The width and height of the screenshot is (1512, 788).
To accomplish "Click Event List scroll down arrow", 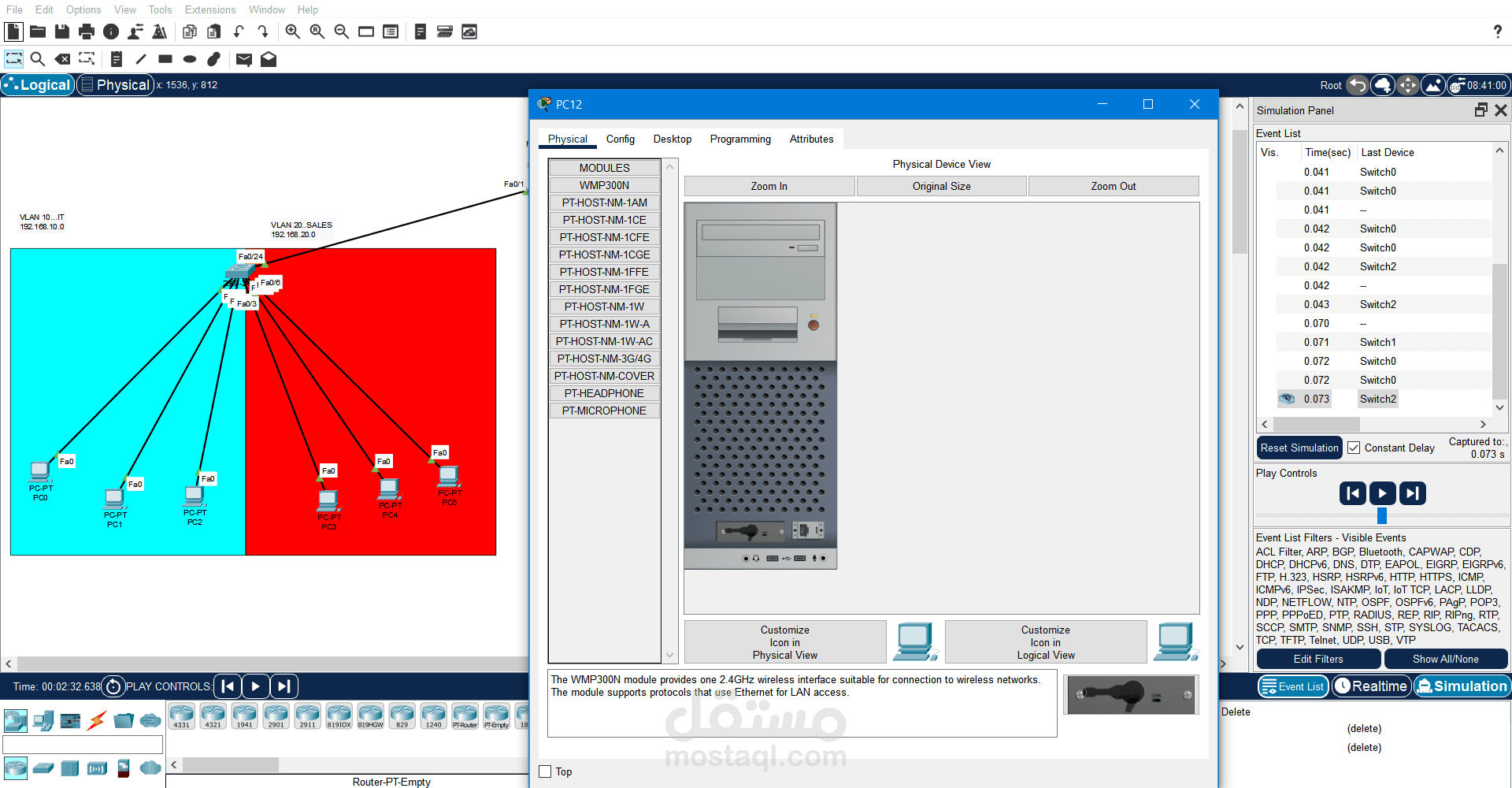I will pos(1499,407).
